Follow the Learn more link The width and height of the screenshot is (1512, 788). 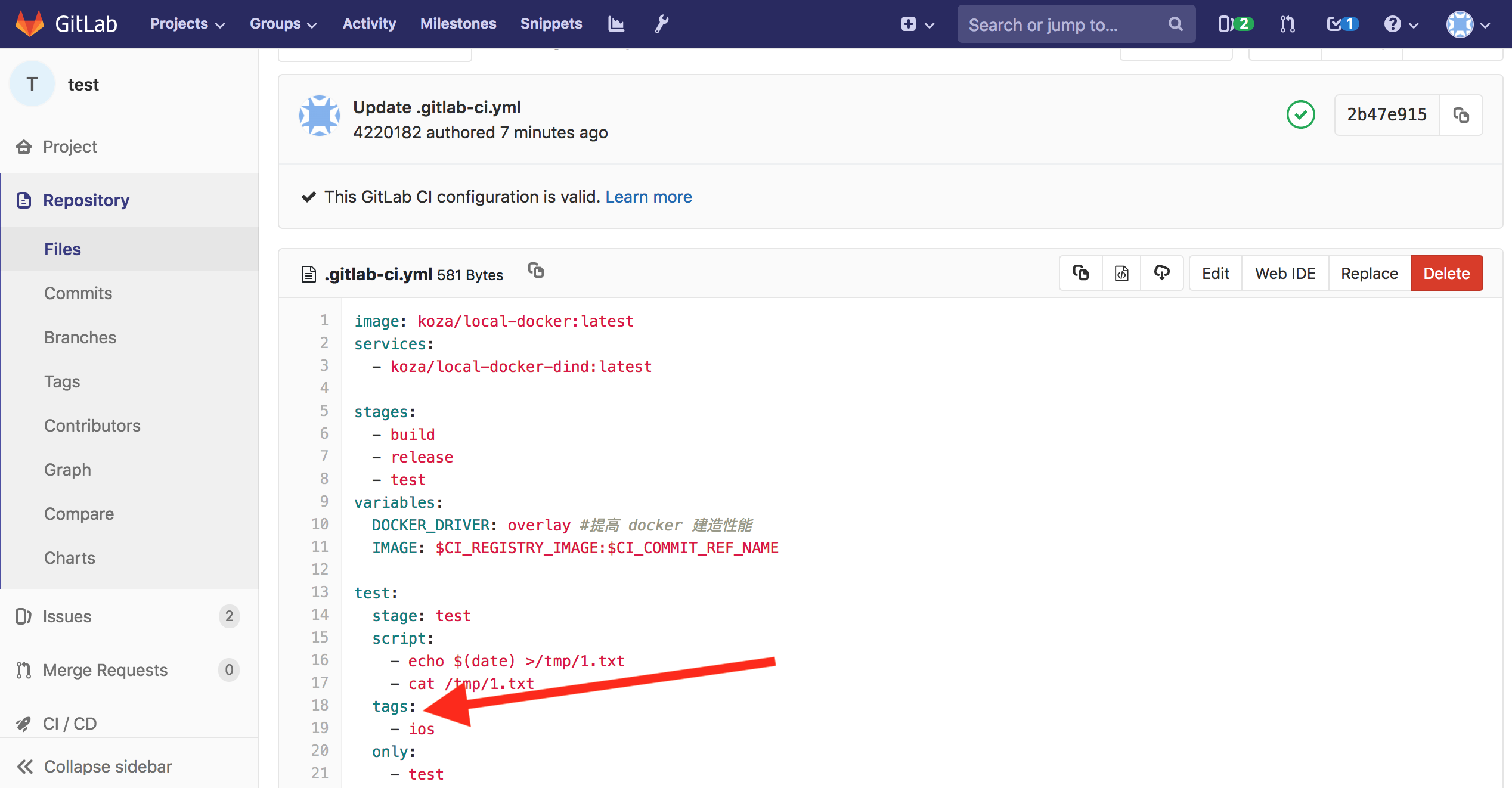point(648,197)
